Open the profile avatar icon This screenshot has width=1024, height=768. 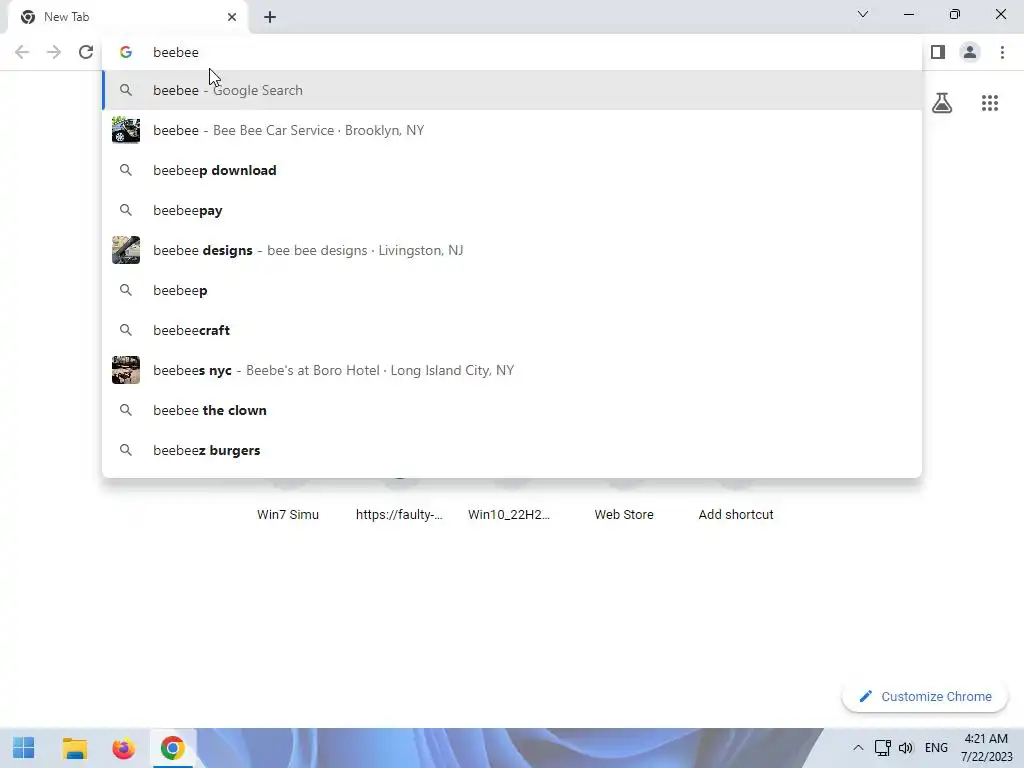(970, 52)
